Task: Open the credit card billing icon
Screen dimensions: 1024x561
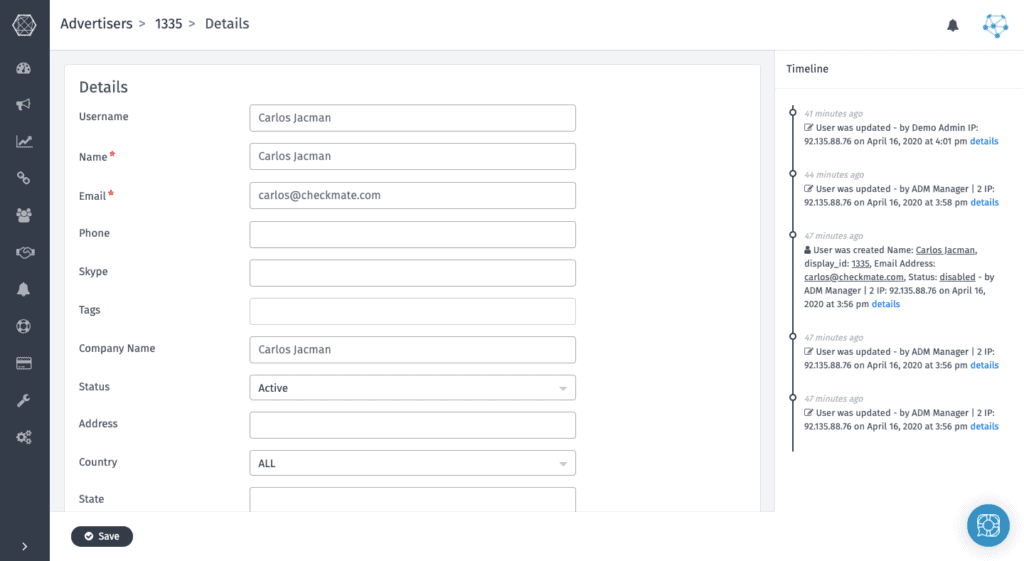Action: pos(24,363)
